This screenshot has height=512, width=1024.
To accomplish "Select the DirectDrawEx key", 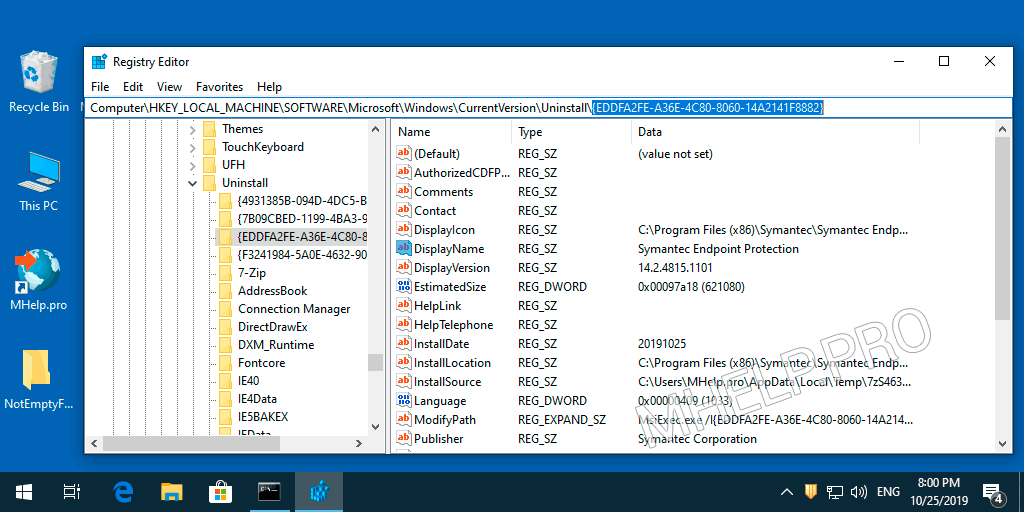I will pyautogui.click(x=272, y=327).
